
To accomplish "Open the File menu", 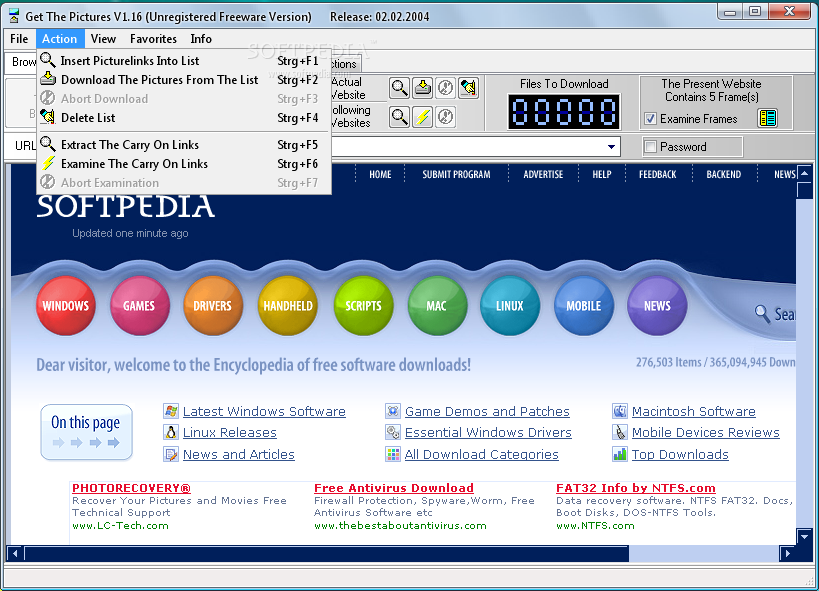I will (19, 39).
